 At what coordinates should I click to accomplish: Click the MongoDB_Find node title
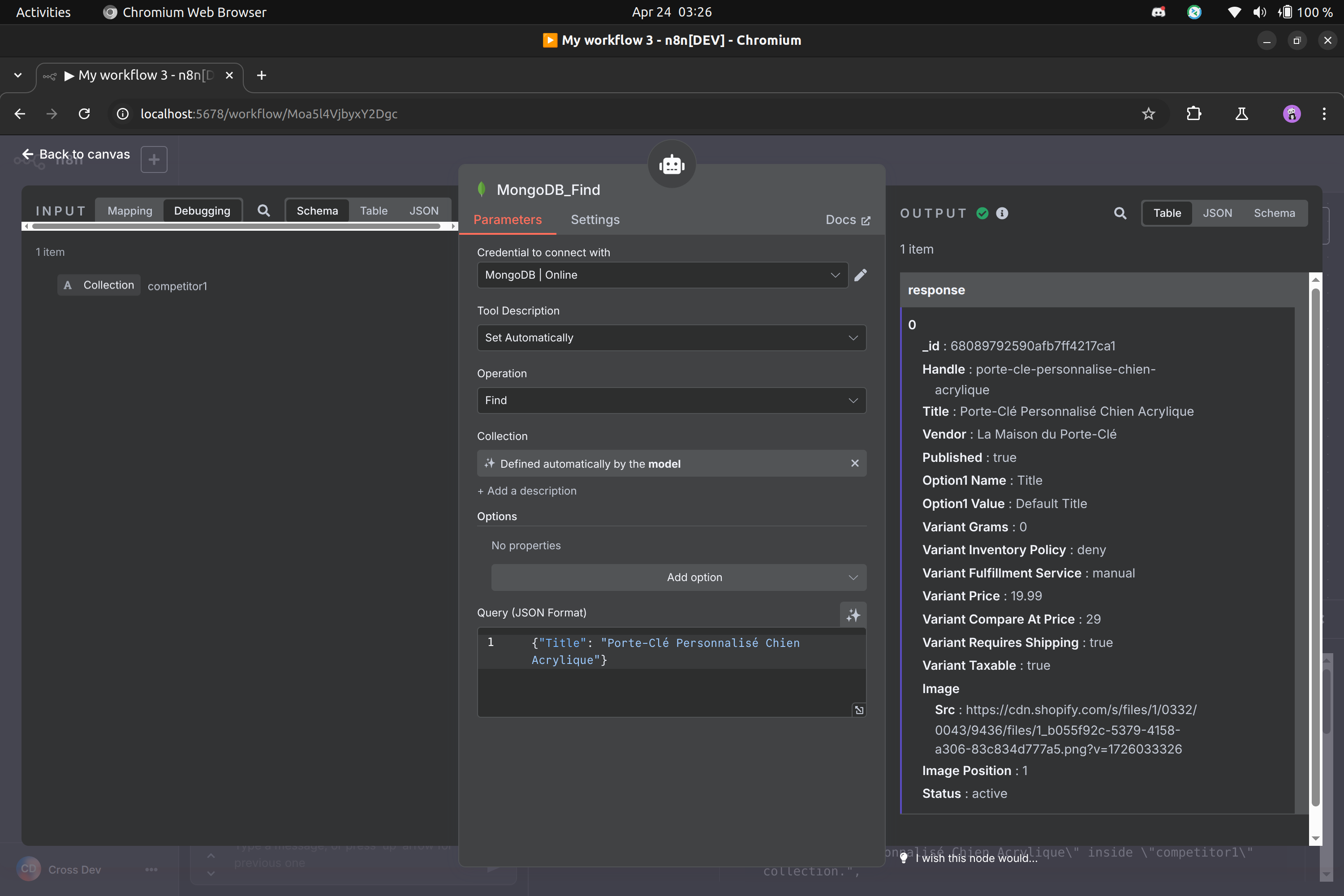click(x=548, y=189)
